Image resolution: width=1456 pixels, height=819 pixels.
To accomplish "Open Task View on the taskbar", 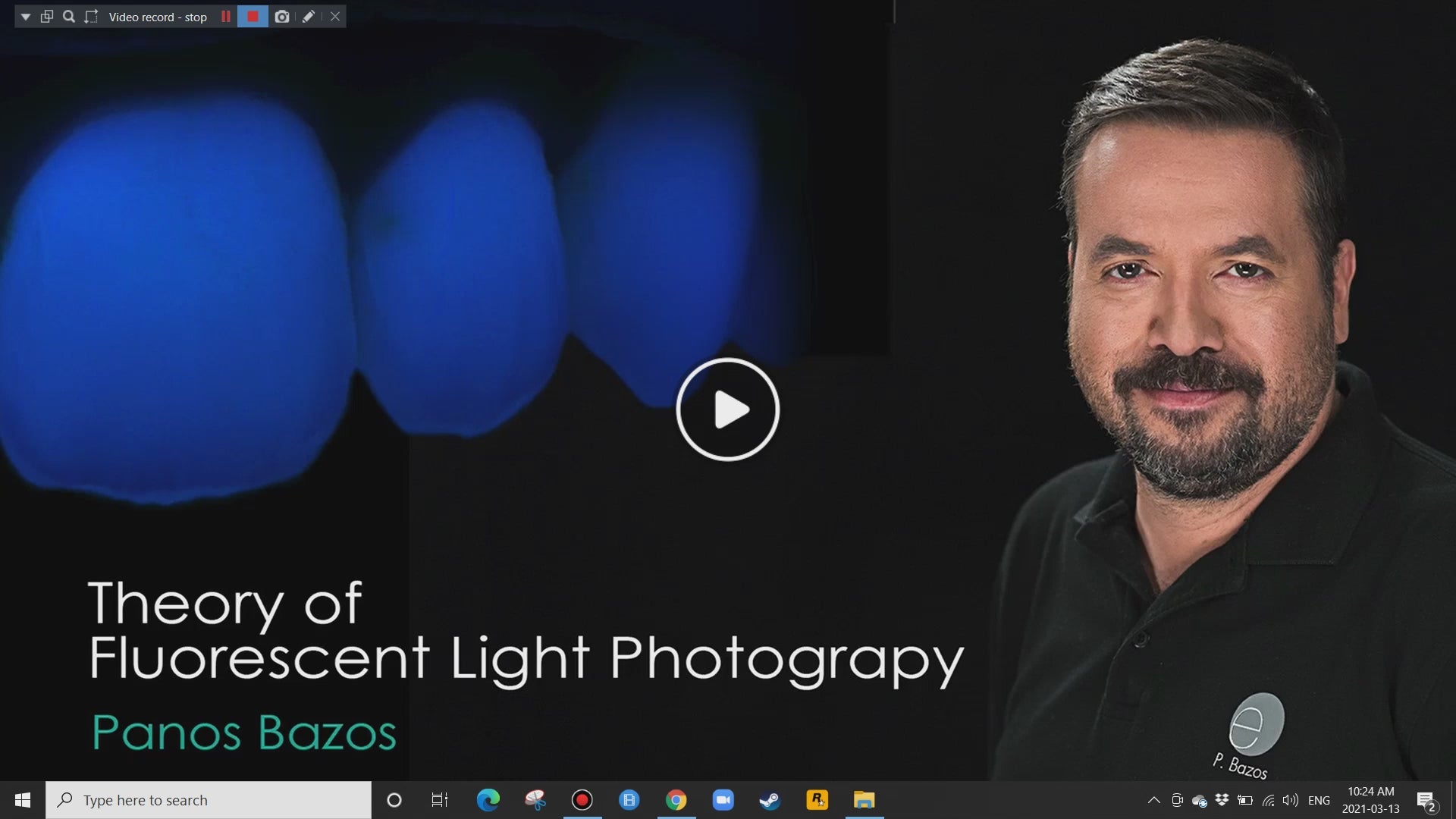I will (x=440, y=800).
